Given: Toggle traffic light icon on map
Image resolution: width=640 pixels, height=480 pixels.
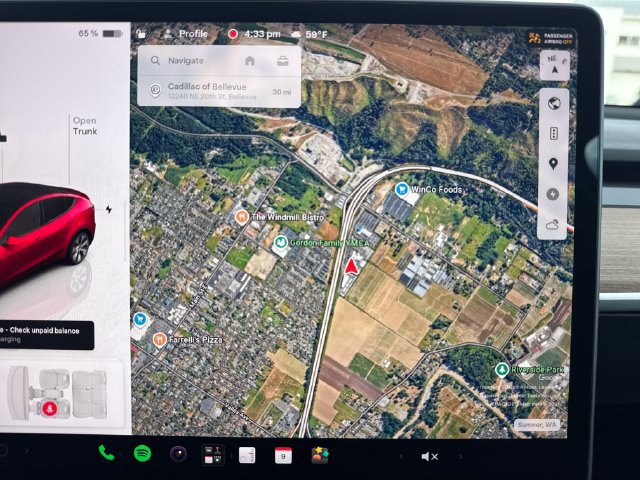Looking at the screenshot, I should click(x=553, y=133).
